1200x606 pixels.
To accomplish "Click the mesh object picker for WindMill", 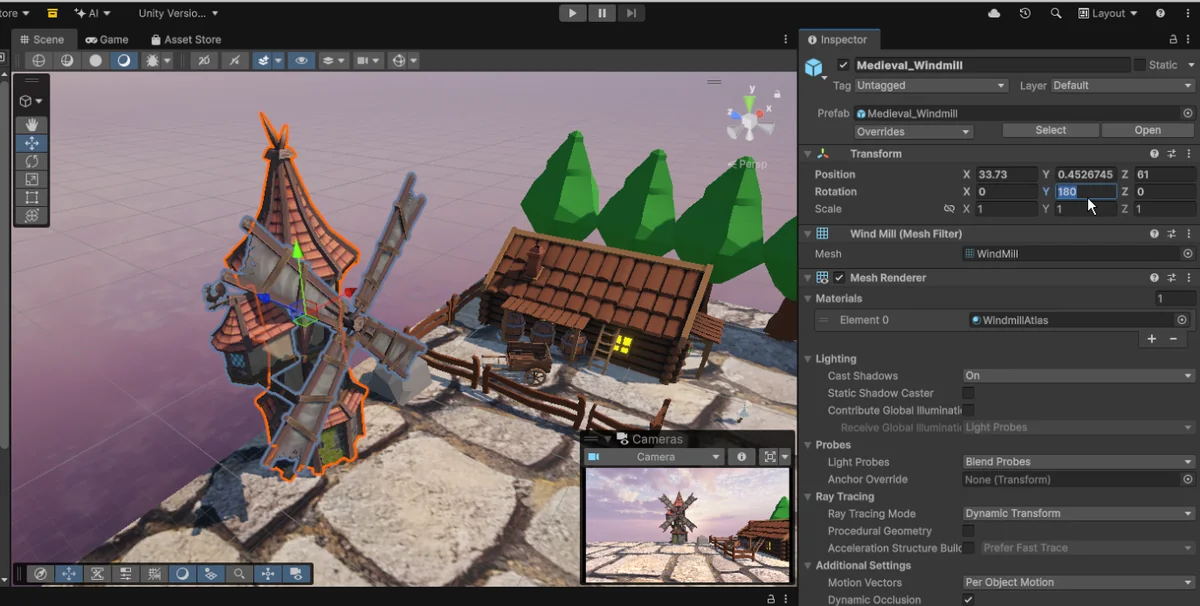I will coord(1187,254).
